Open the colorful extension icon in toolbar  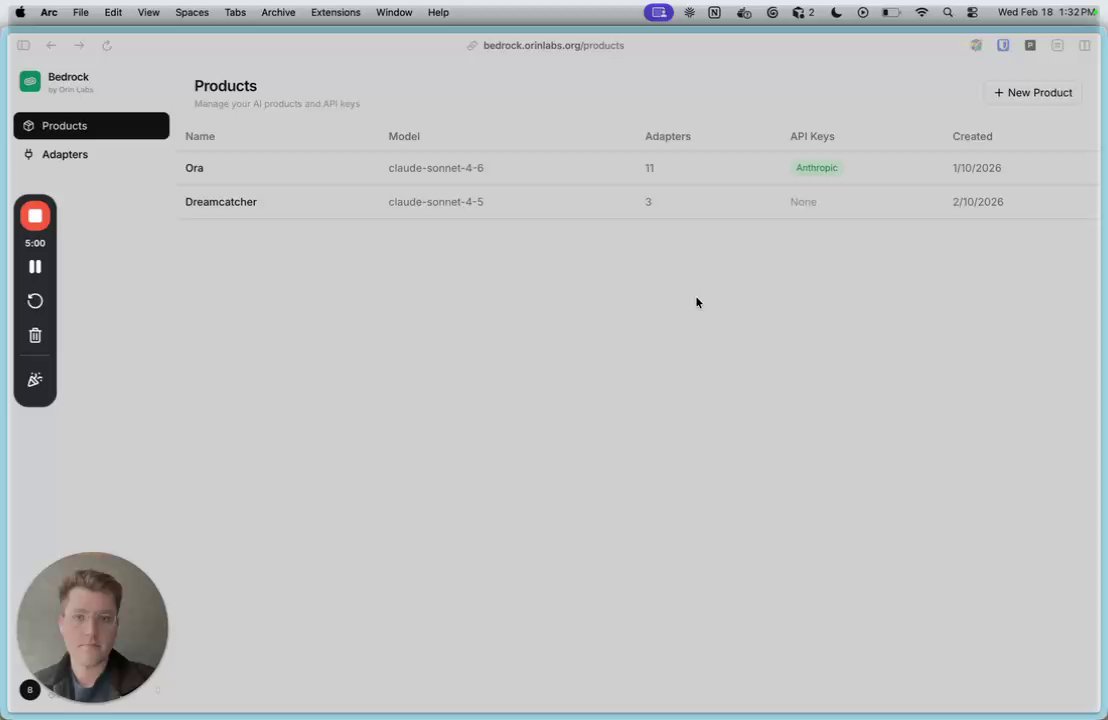coord(976,45)
